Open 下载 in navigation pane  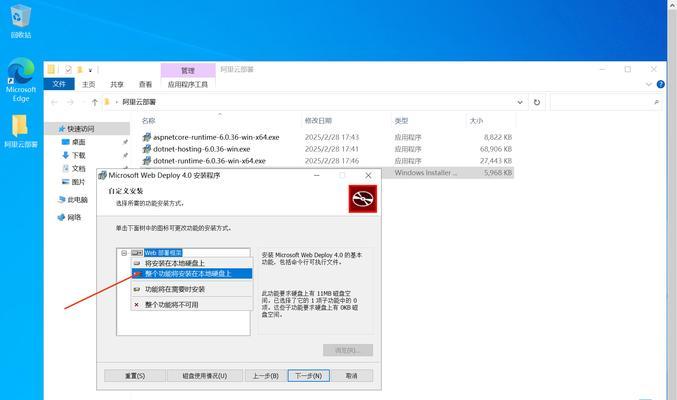tap(78, 155)
